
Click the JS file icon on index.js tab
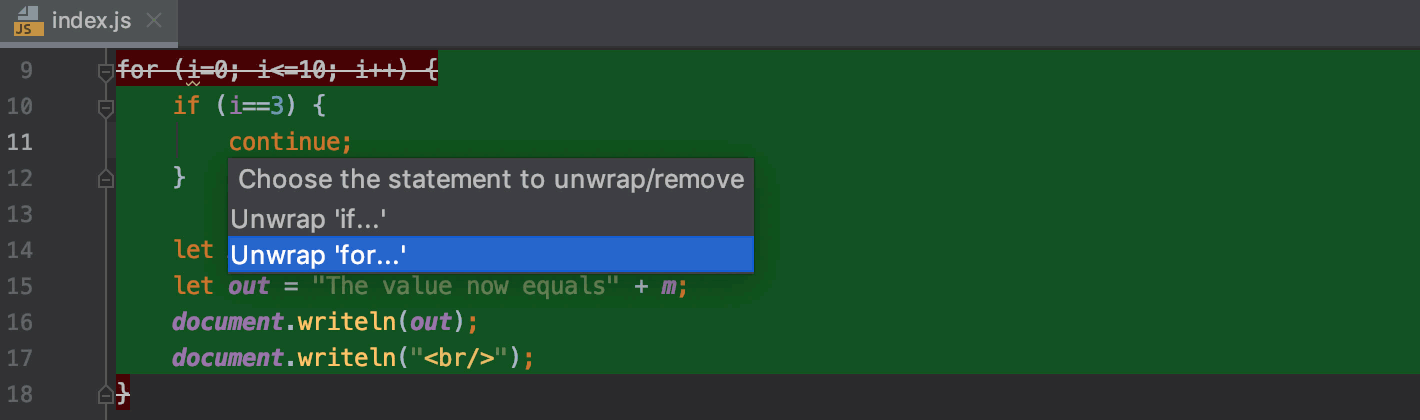(x=28, y=20)
